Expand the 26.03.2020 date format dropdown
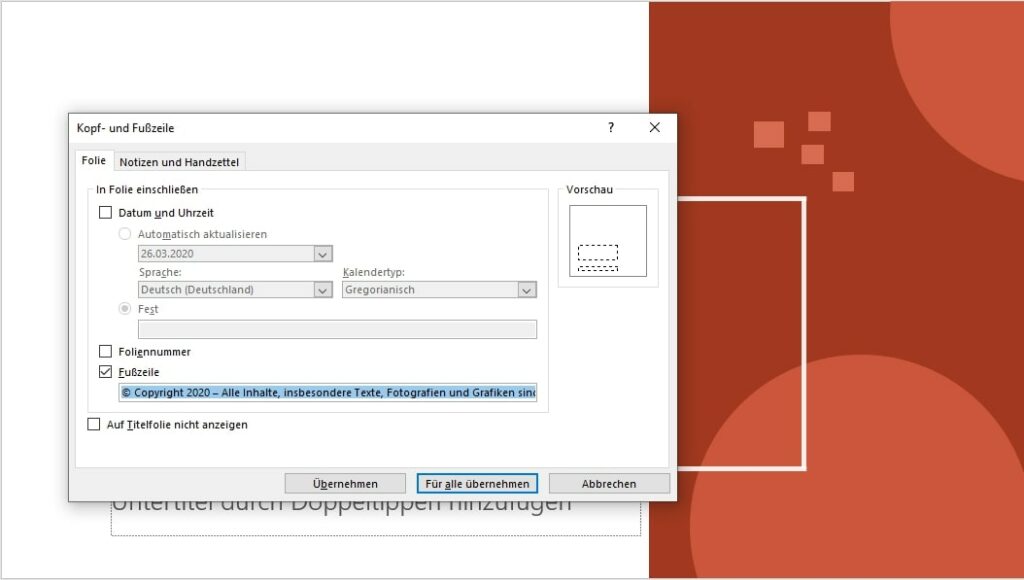This screenshot has width=1024, height=580. tap(322, 254)
